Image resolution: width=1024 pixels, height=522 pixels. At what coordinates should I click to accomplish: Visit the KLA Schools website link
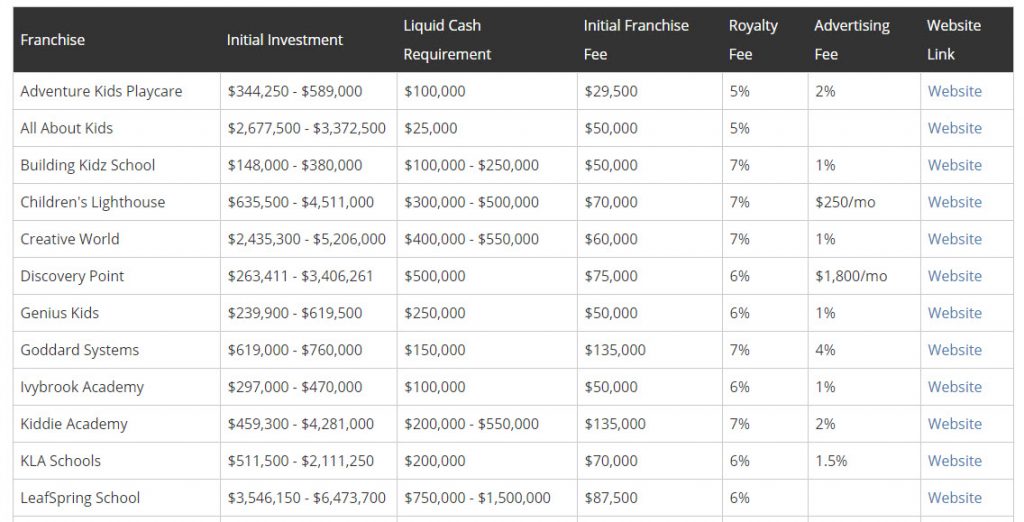954,461
